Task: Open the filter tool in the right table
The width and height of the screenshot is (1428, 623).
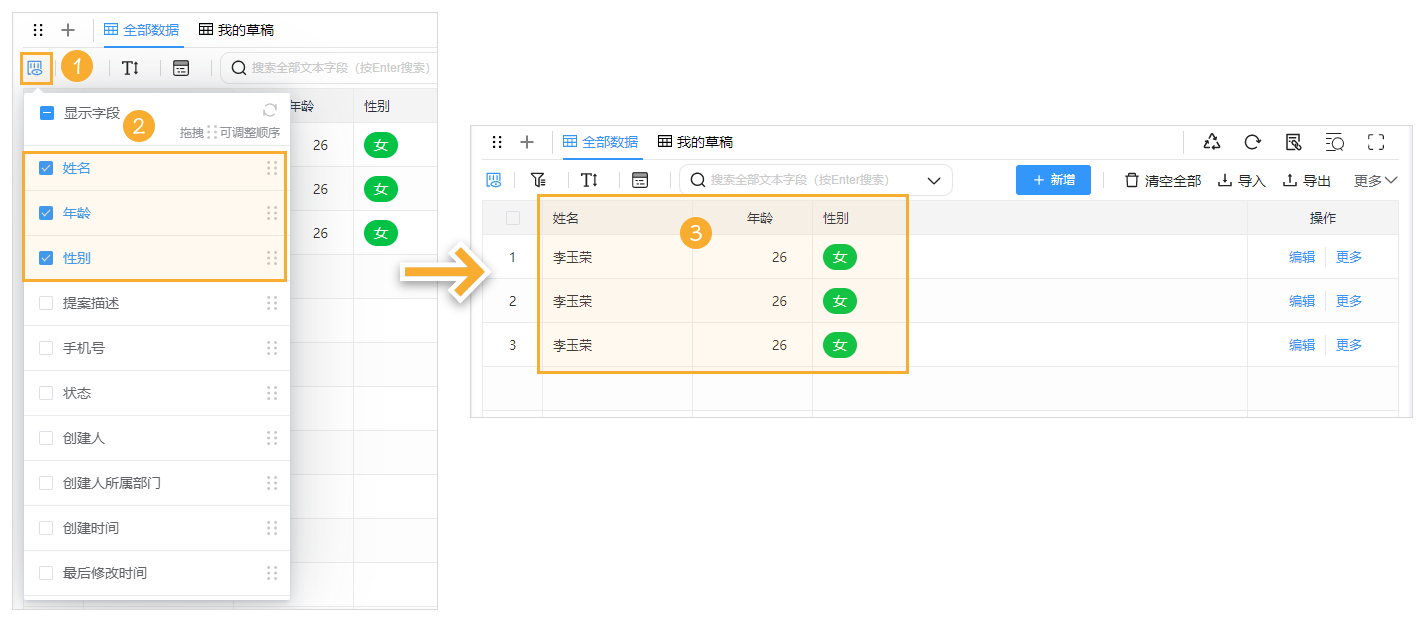Action: 538,179
